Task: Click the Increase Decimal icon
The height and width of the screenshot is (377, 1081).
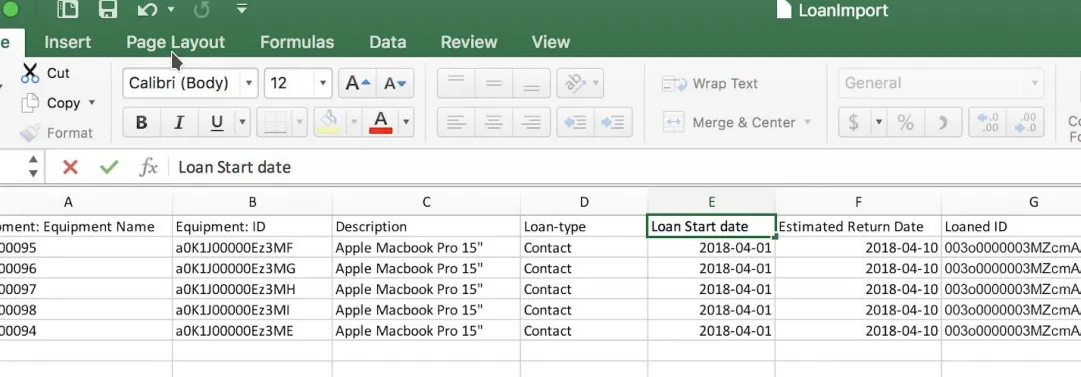Action: pyautogui.click(x=987, y=123)
